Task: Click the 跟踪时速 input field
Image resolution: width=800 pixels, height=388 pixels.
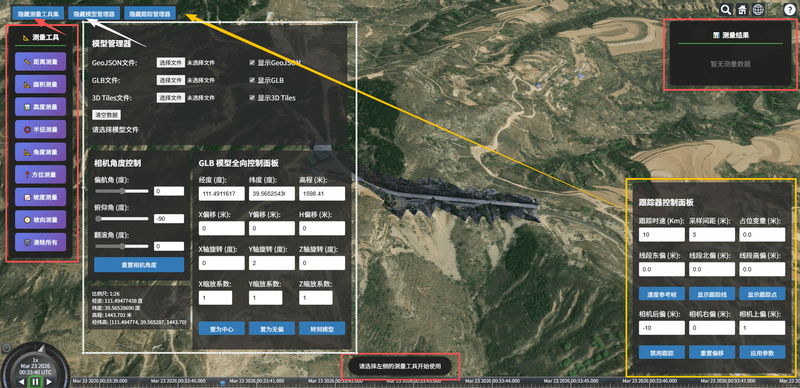Action: click(x=661, y=235)
